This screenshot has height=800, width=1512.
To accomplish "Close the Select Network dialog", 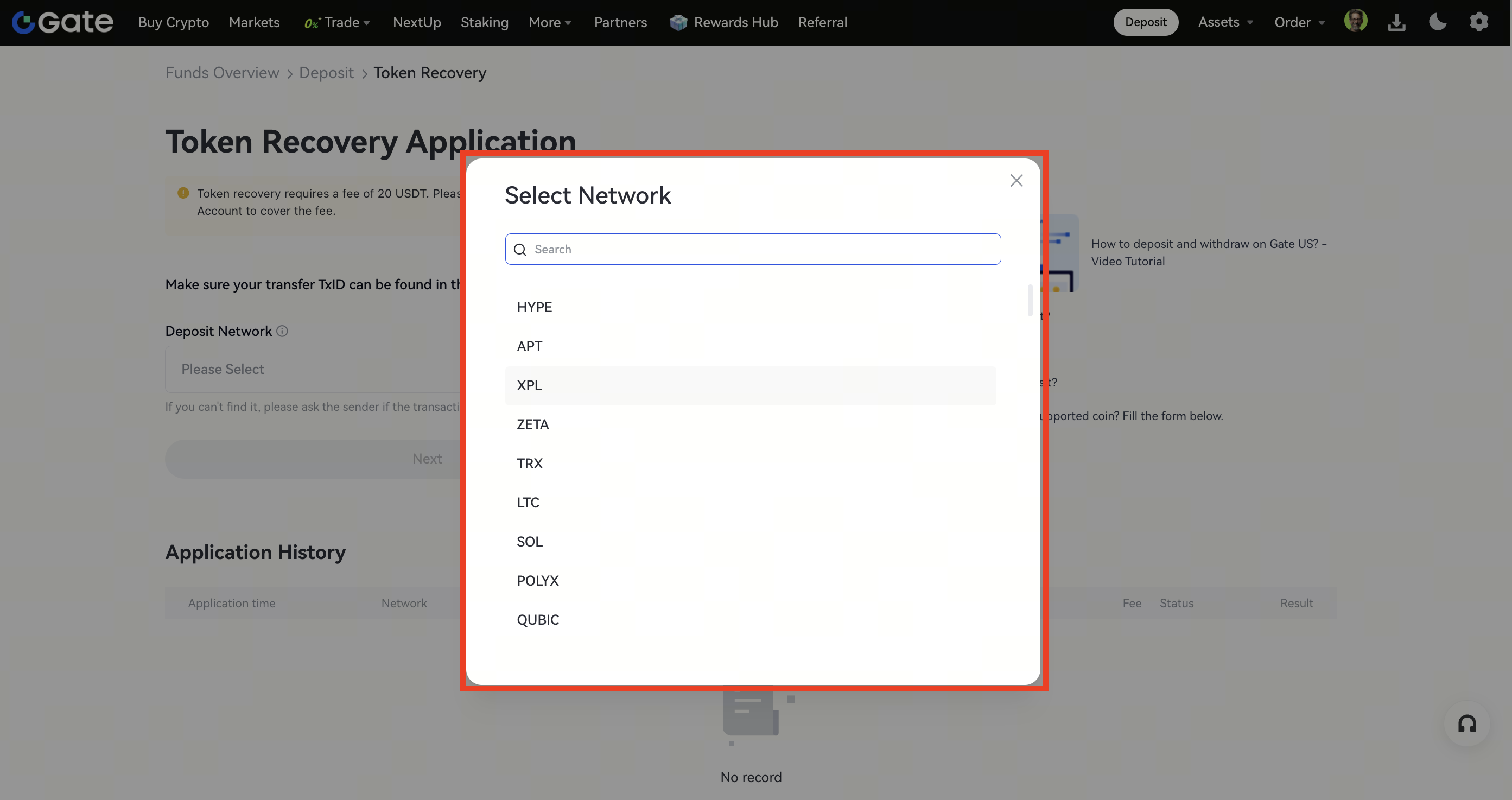I will 1016,181.
